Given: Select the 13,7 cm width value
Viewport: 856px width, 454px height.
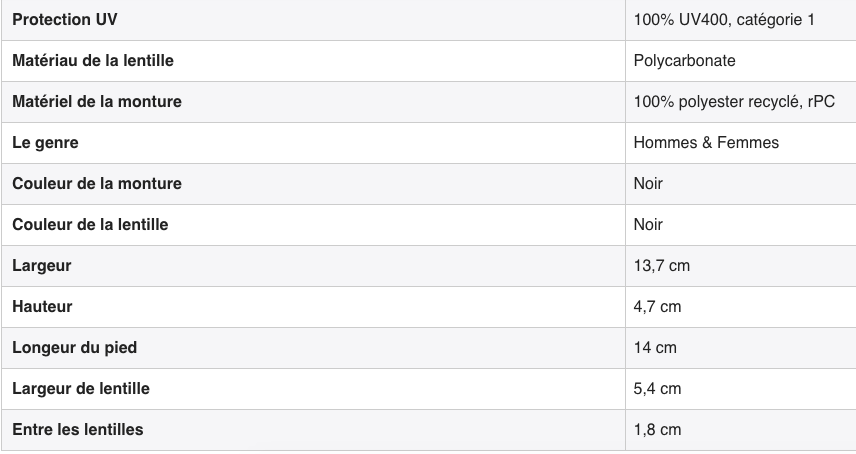Looking at the screenshot, I should click(x=662, y=266).
